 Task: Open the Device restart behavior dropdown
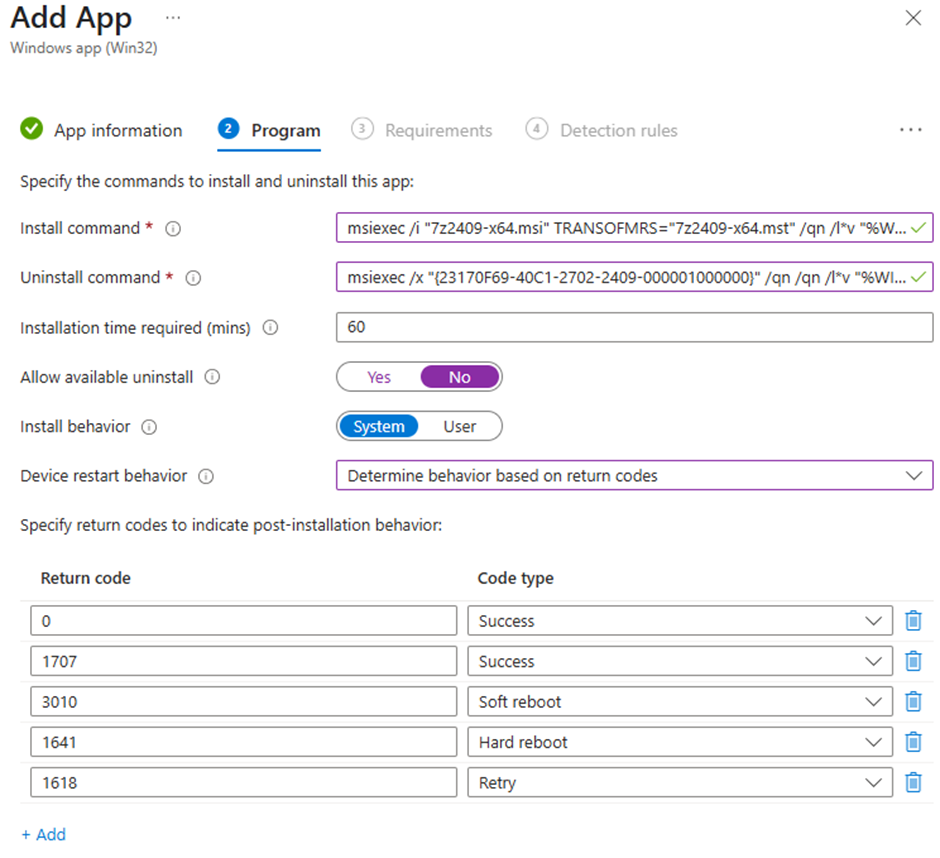[x=914, y=476]
